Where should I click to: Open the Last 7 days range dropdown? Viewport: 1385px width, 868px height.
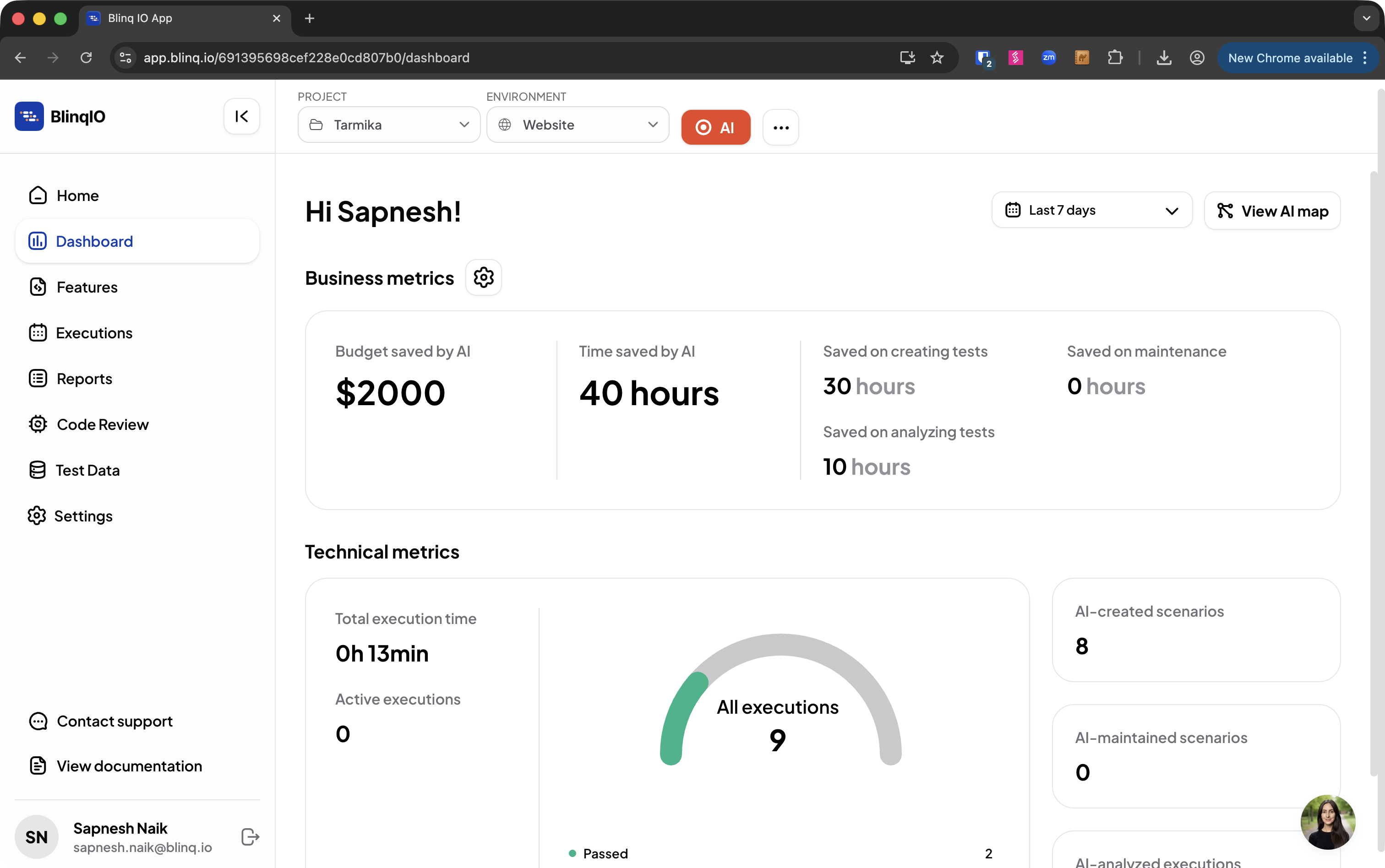[1091, 211]
